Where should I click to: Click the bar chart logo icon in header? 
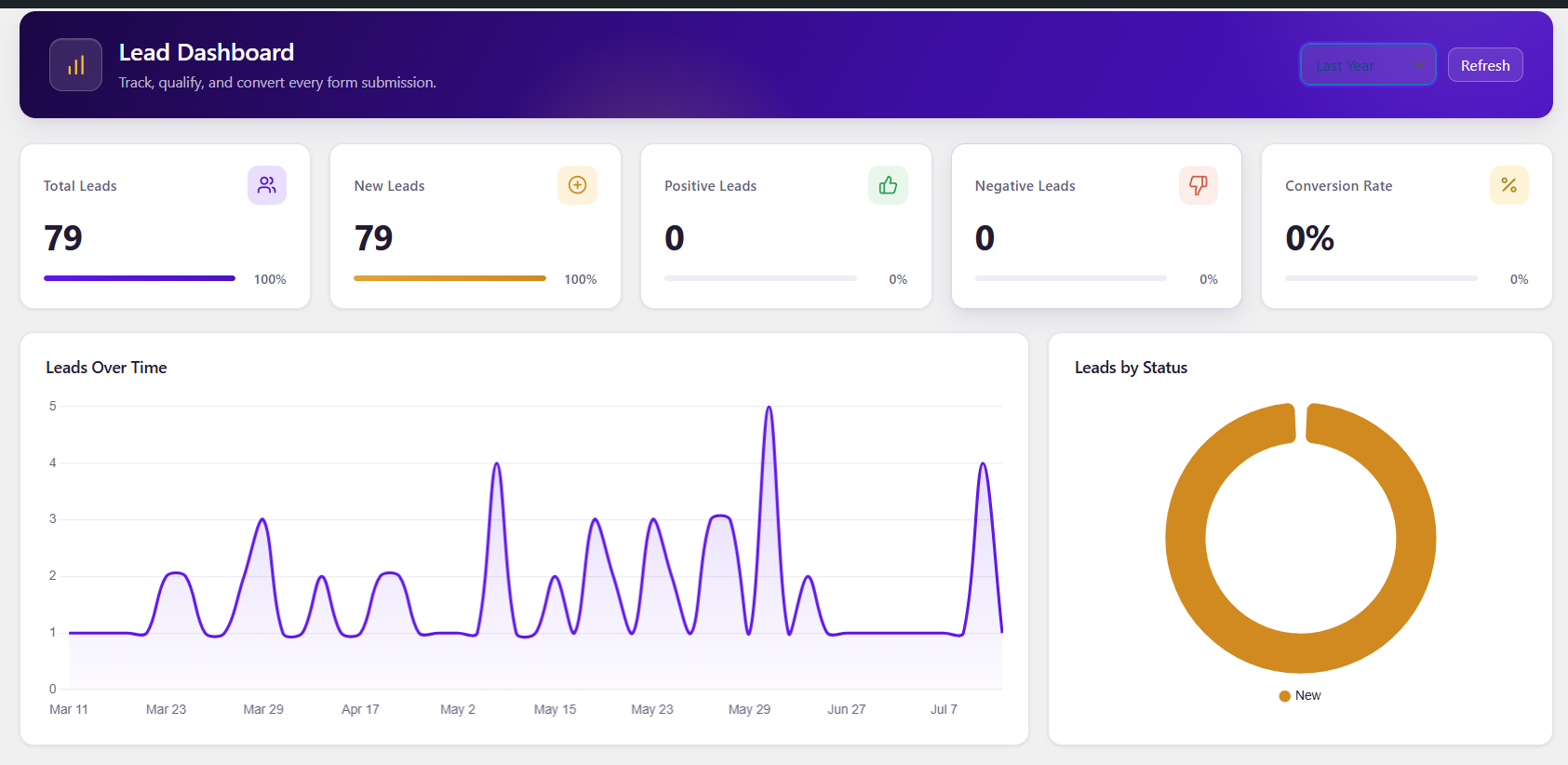click(x=75, y=65)
